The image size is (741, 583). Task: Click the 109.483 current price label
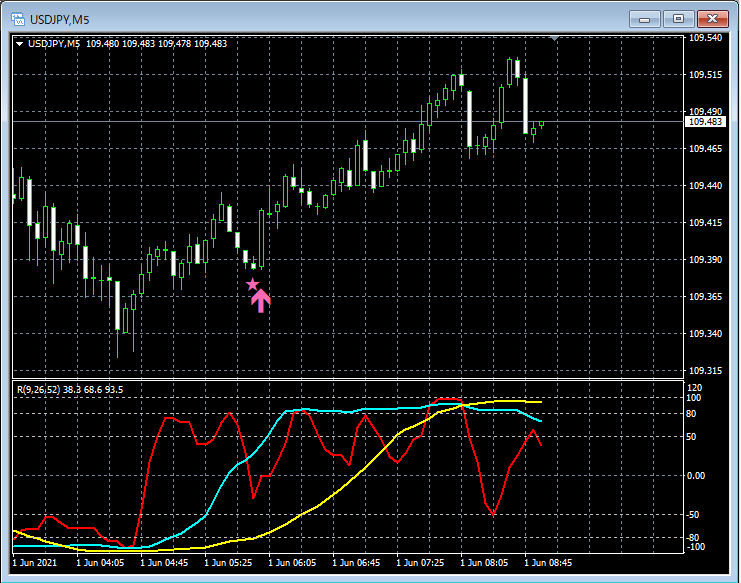tap(706, 122)
